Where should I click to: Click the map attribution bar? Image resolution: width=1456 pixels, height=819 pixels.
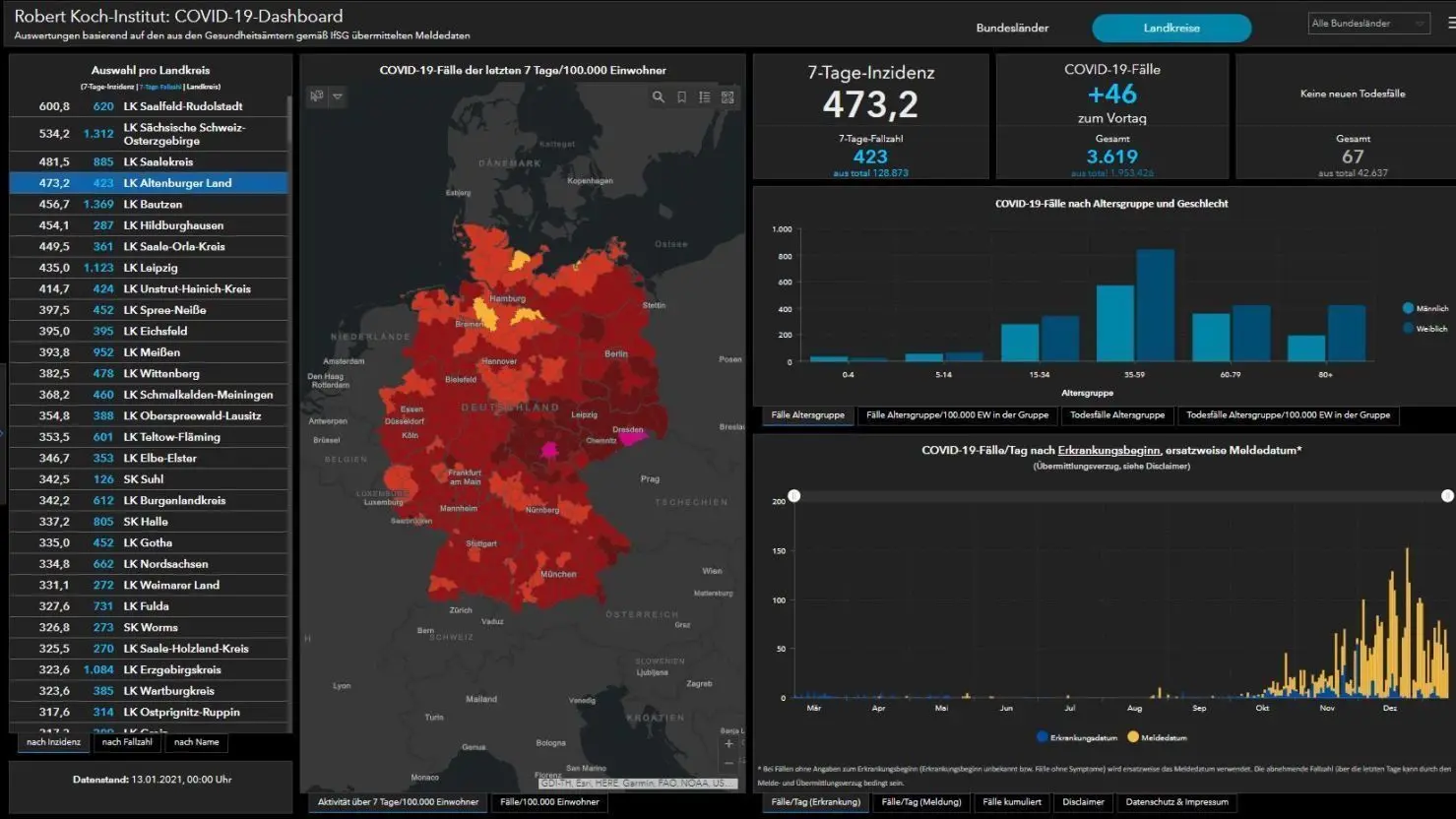[636, 784]
